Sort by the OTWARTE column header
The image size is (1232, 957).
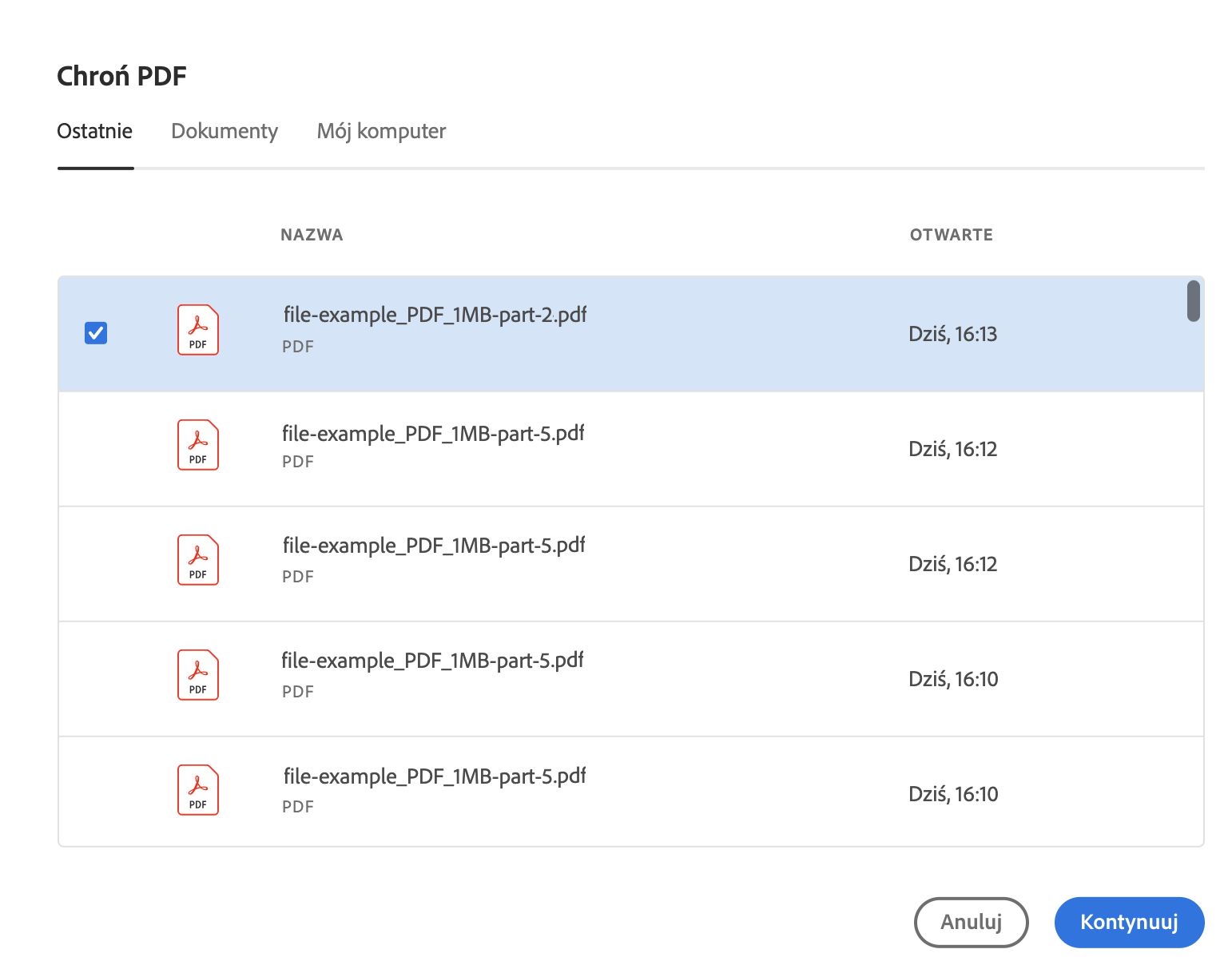[951, 235]
